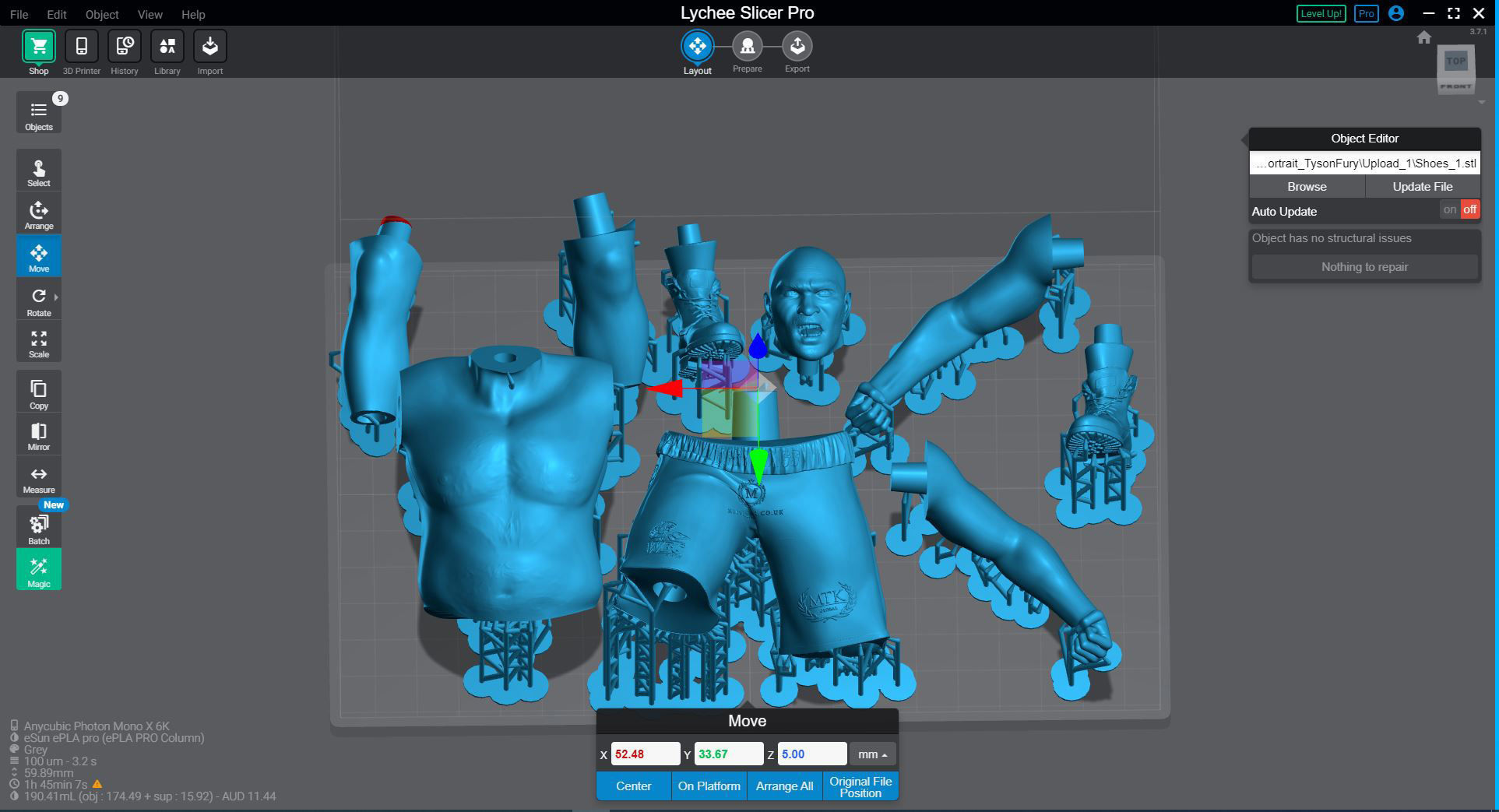This screenshot has width=1499, height=812.
Task: Set Auto Update to off
Action: (x=1469, y=209)
